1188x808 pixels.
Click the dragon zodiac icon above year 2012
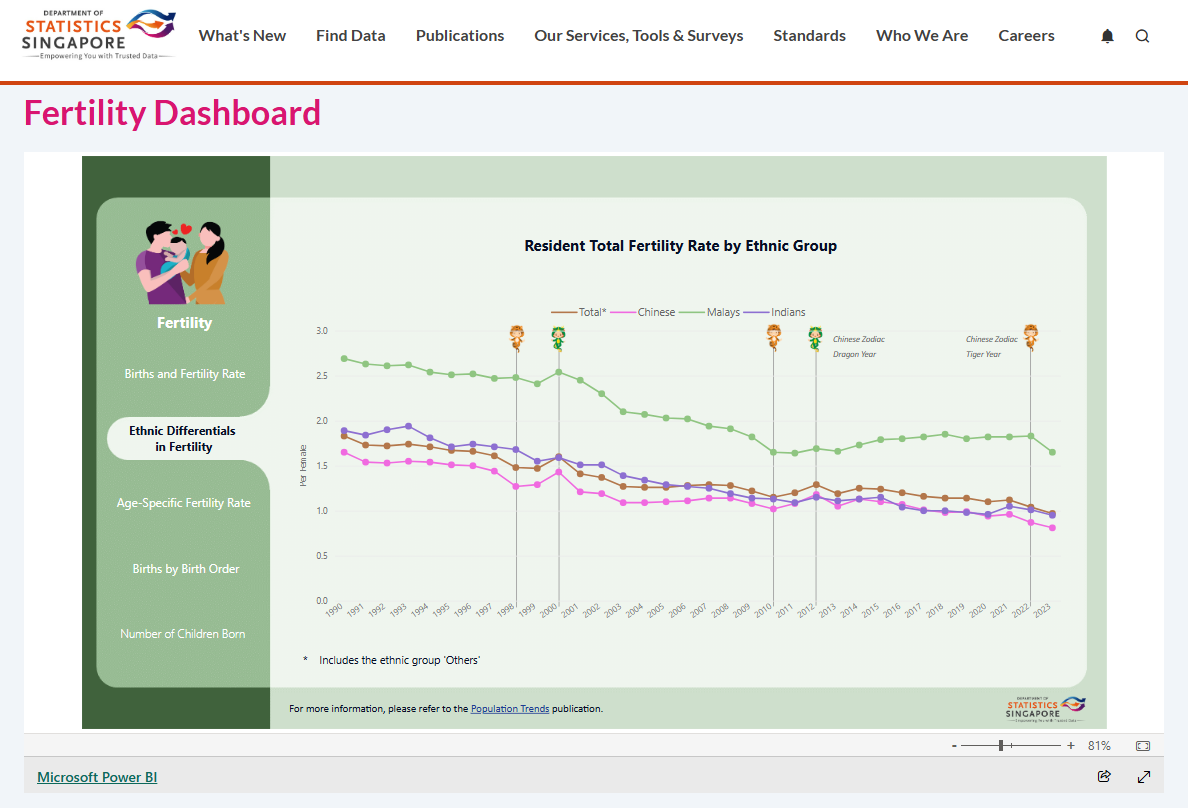[x=815, y=336]
